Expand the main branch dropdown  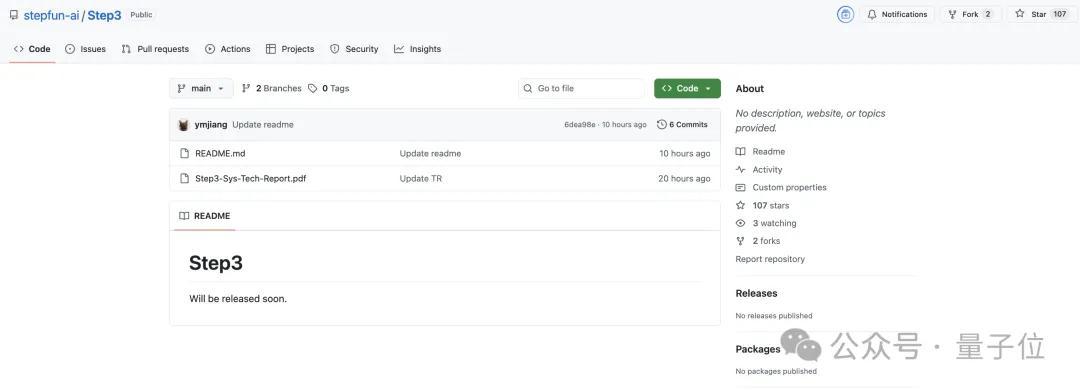tap(201, 88)
